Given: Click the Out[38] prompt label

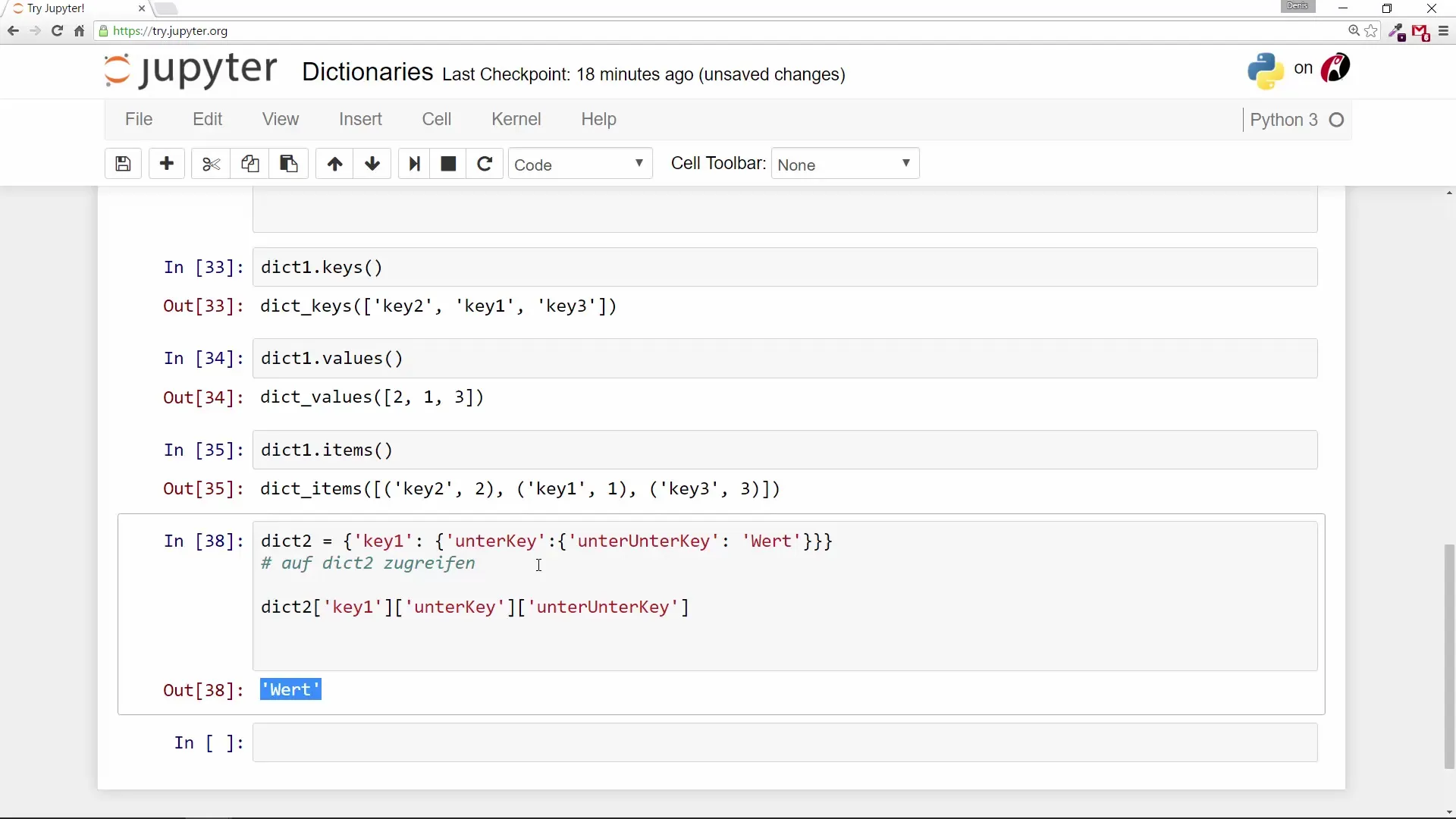Looking at the screenshot, I should (x=204, y=690).
